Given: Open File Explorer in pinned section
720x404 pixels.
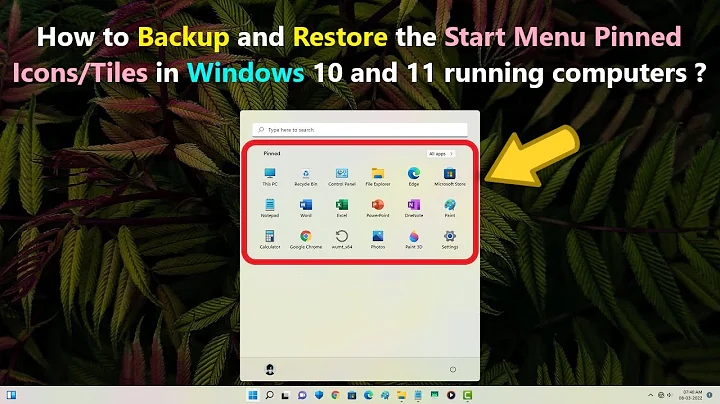Looking at the screenshot, I should pos(377,177).
